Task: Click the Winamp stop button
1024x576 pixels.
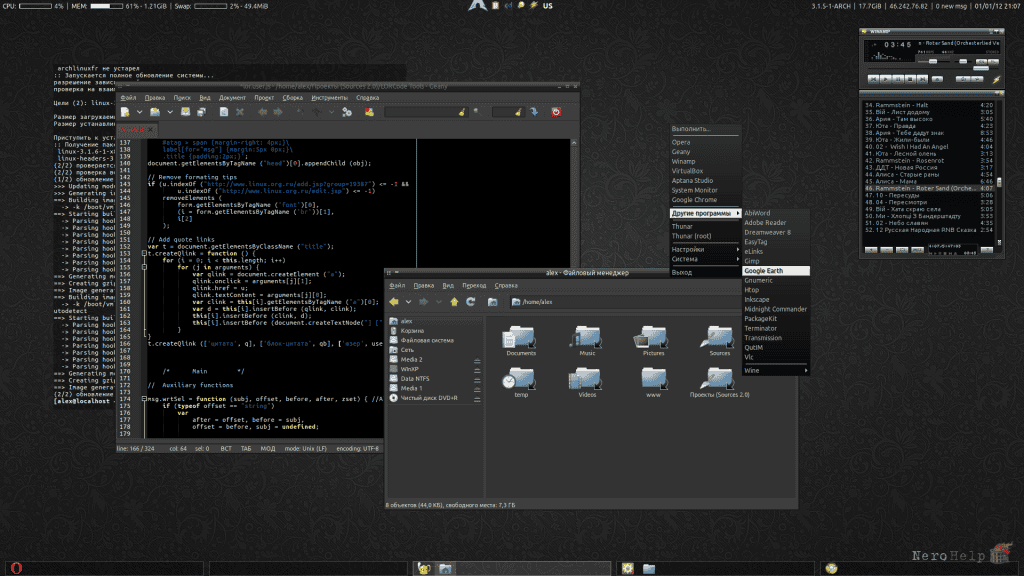Action: click(x=910, y=79)
